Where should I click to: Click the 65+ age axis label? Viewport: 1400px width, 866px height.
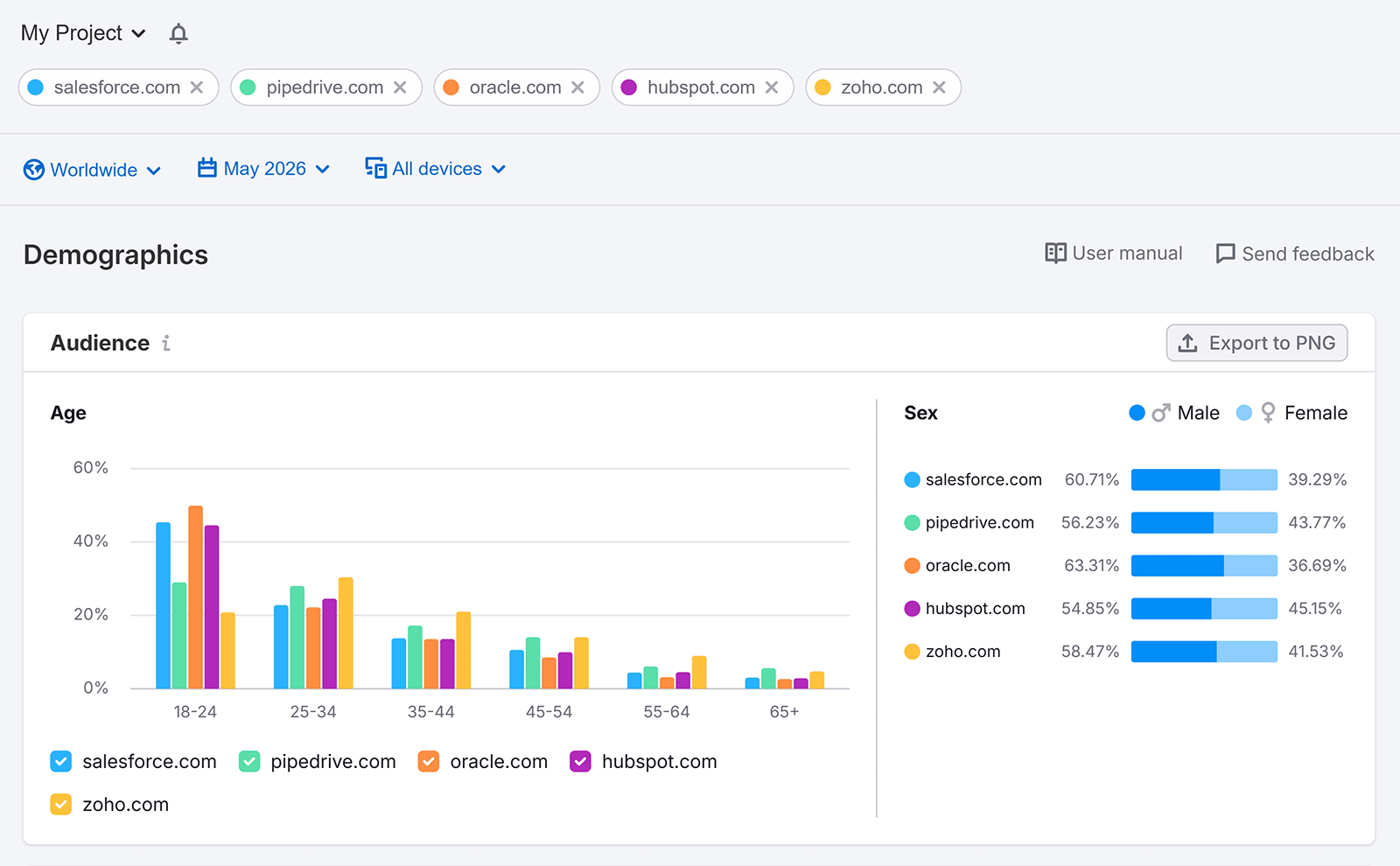[x=784, y=712]
